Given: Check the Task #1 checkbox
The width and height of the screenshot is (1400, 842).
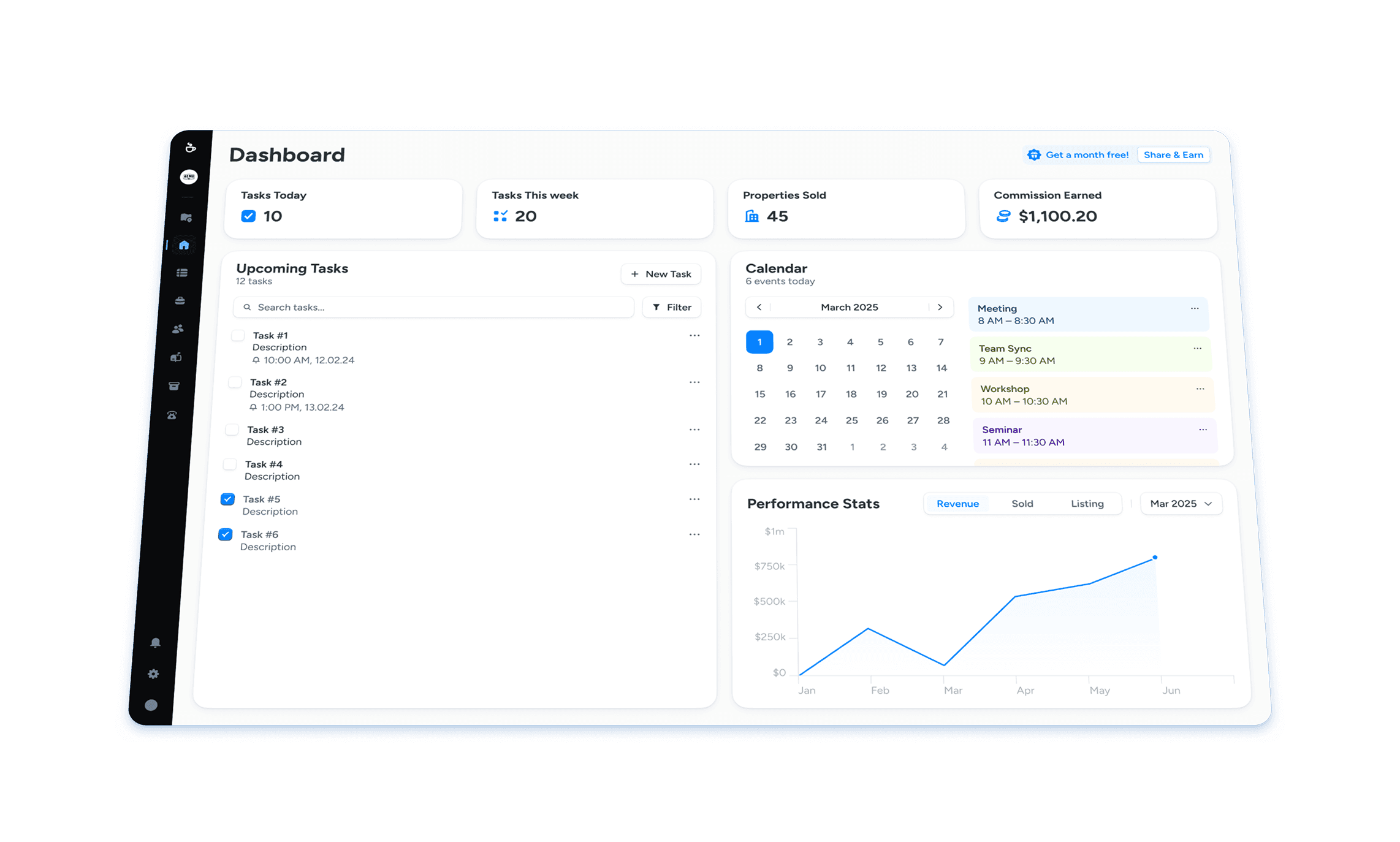Looking at the screenshot, I should coord(237,335).
